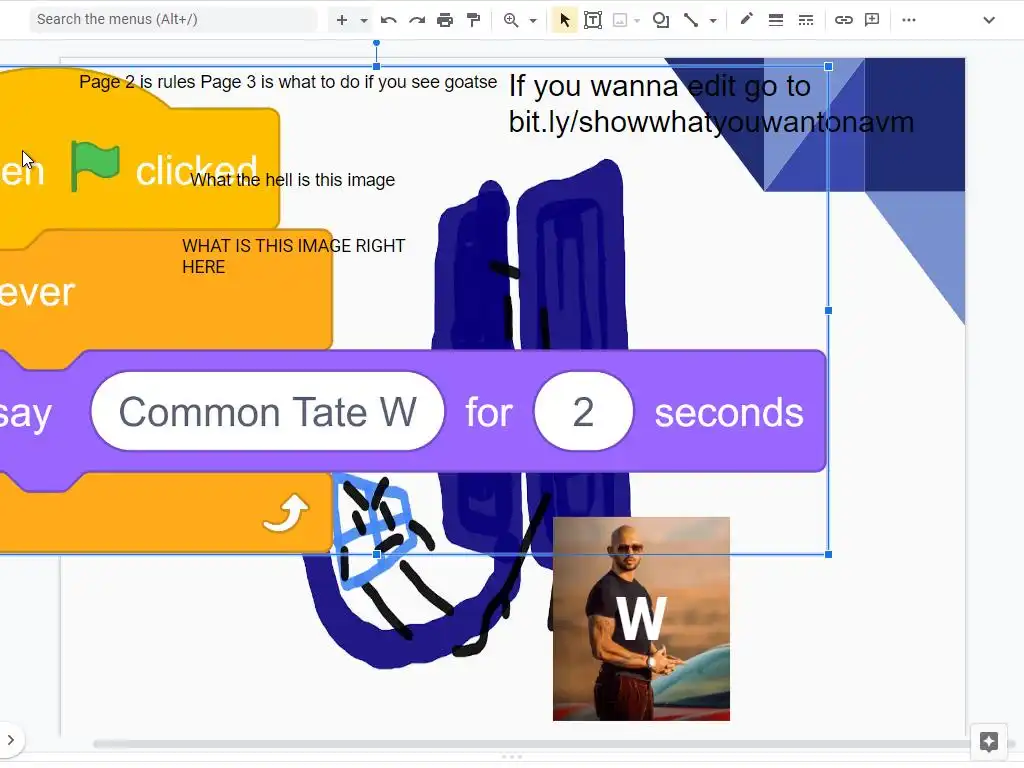Viewport: 1024px width, 768px height.
Task: Click the 'If you wanna edit go to' text
Action: [660, 86]
